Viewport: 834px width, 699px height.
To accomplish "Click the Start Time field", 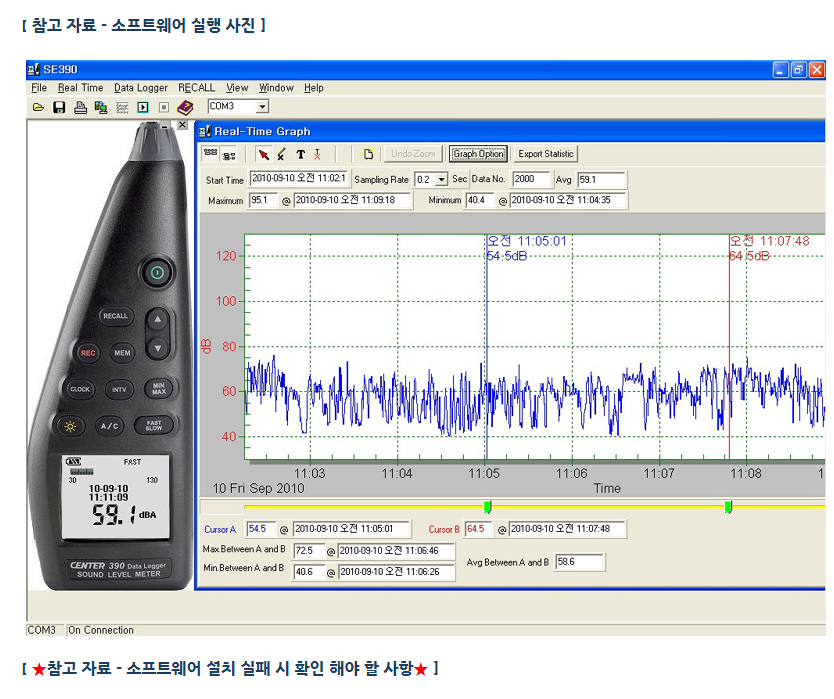I will point(299,179).
